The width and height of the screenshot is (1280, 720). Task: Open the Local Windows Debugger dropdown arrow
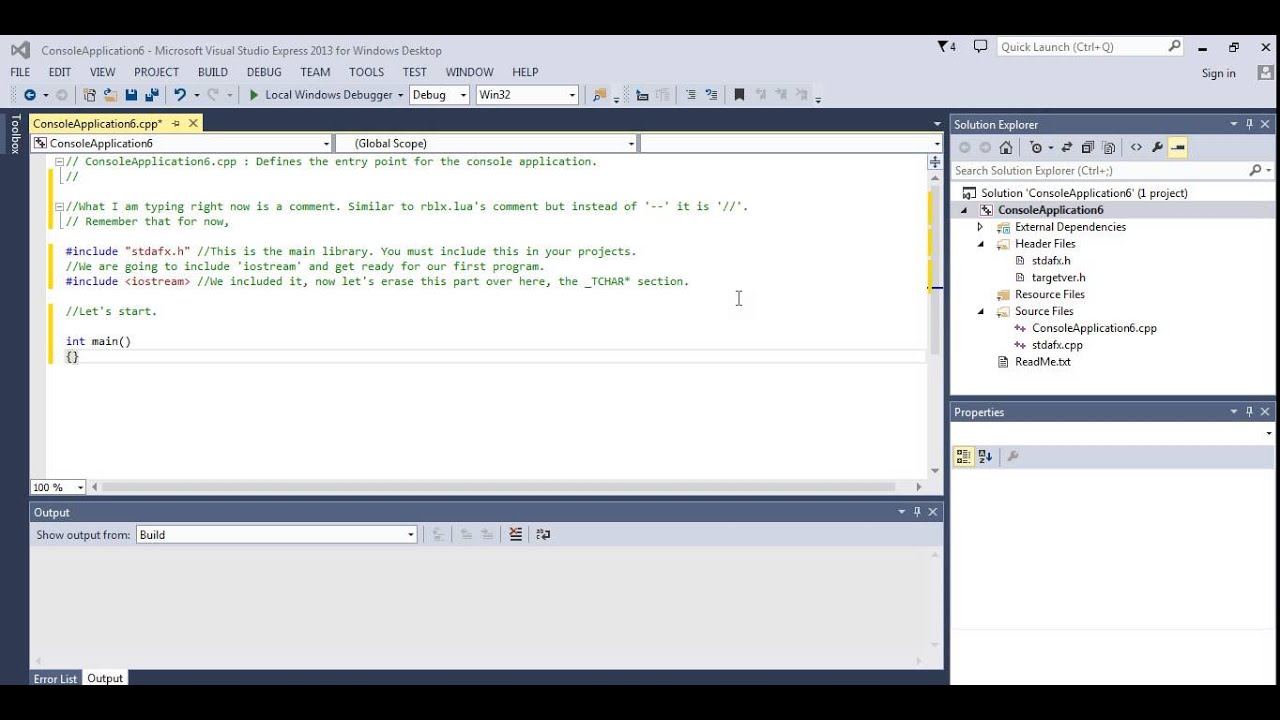(400, 95)
